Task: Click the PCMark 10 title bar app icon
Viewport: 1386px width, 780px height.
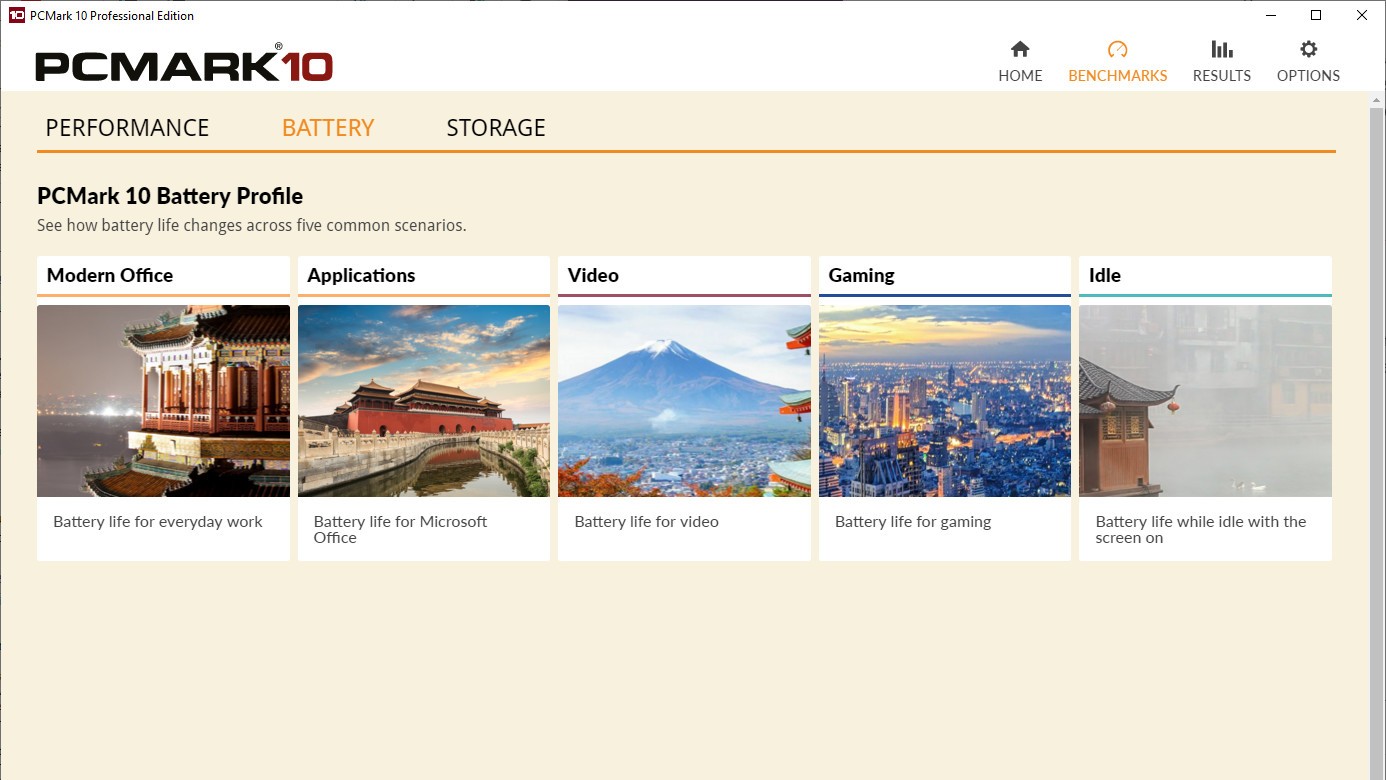Action: (x=16, y=15)
